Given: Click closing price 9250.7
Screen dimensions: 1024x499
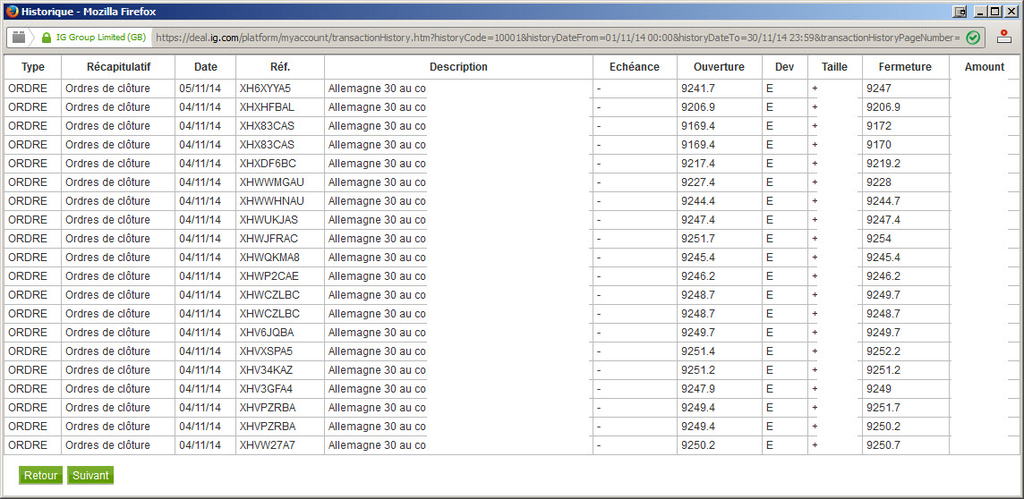Looking at the screenshot, I should 884,445.
